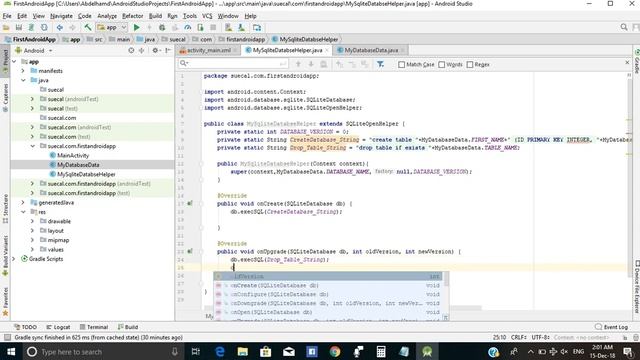Image resolution: width=640 pixels, height=360 pixels.
Task: Expand the manifests folder
Action: pyautogui.click(x=23, y=71)
